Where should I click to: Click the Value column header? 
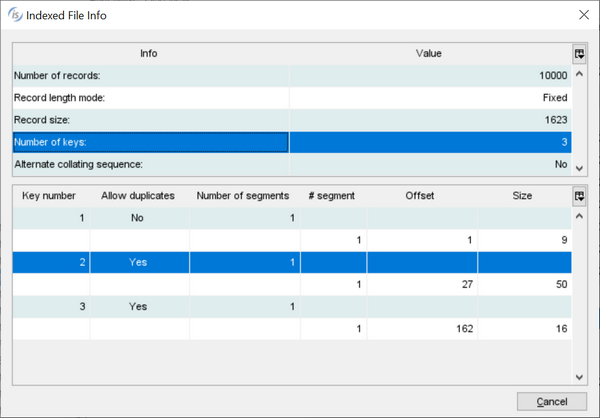tap(429, 54)
